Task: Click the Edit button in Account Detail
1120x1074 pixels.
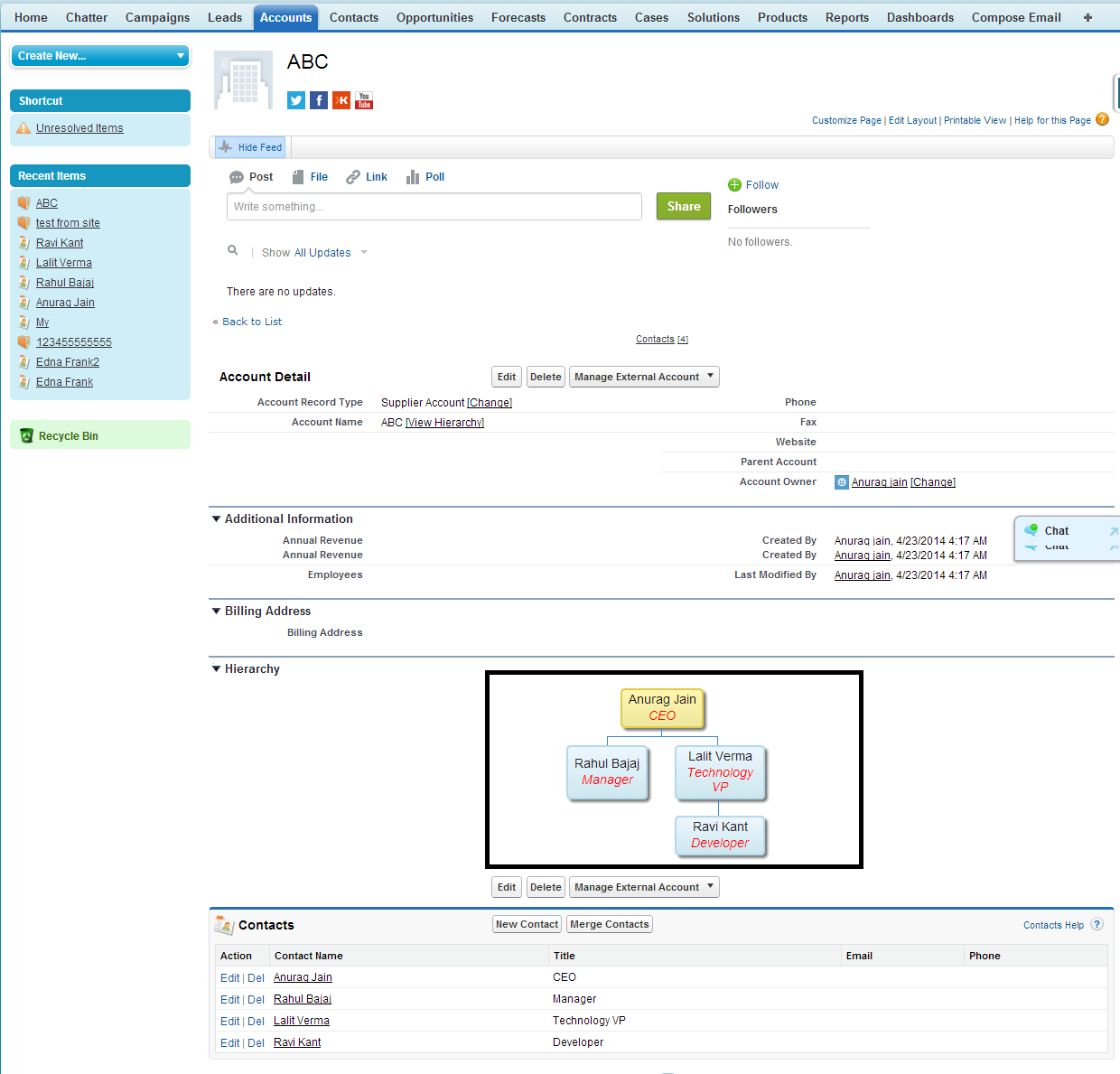Action: (x=506, y=377)
